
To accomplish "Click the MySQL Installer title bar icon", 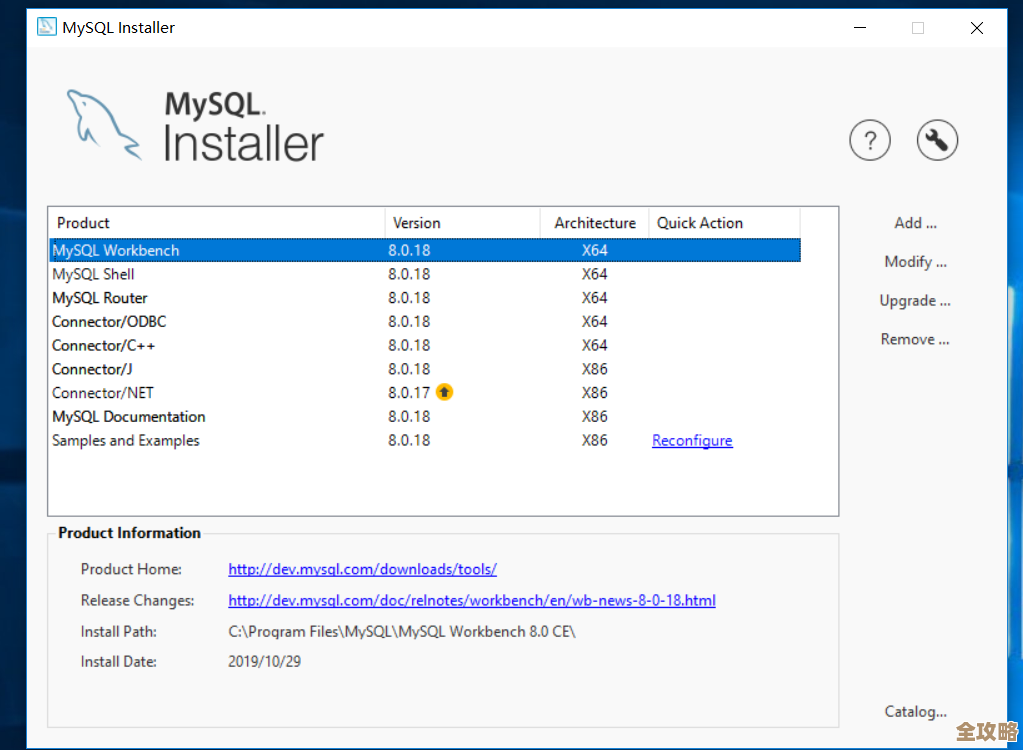I will (46, 27).
